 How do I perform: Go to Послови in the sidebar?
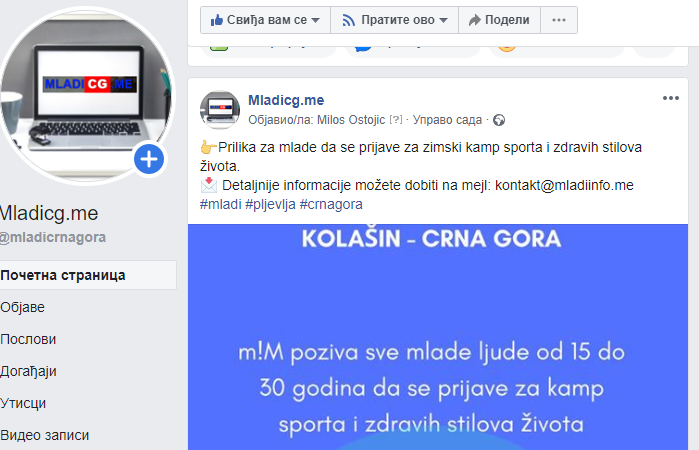tap(28, 339)
